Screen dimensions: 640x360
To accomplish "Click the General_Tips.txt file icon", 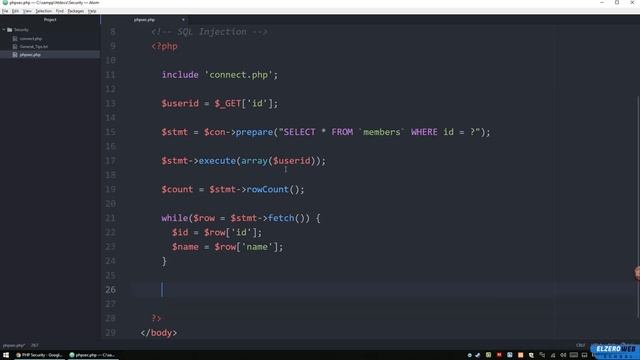I will click(x=15, y=47).
